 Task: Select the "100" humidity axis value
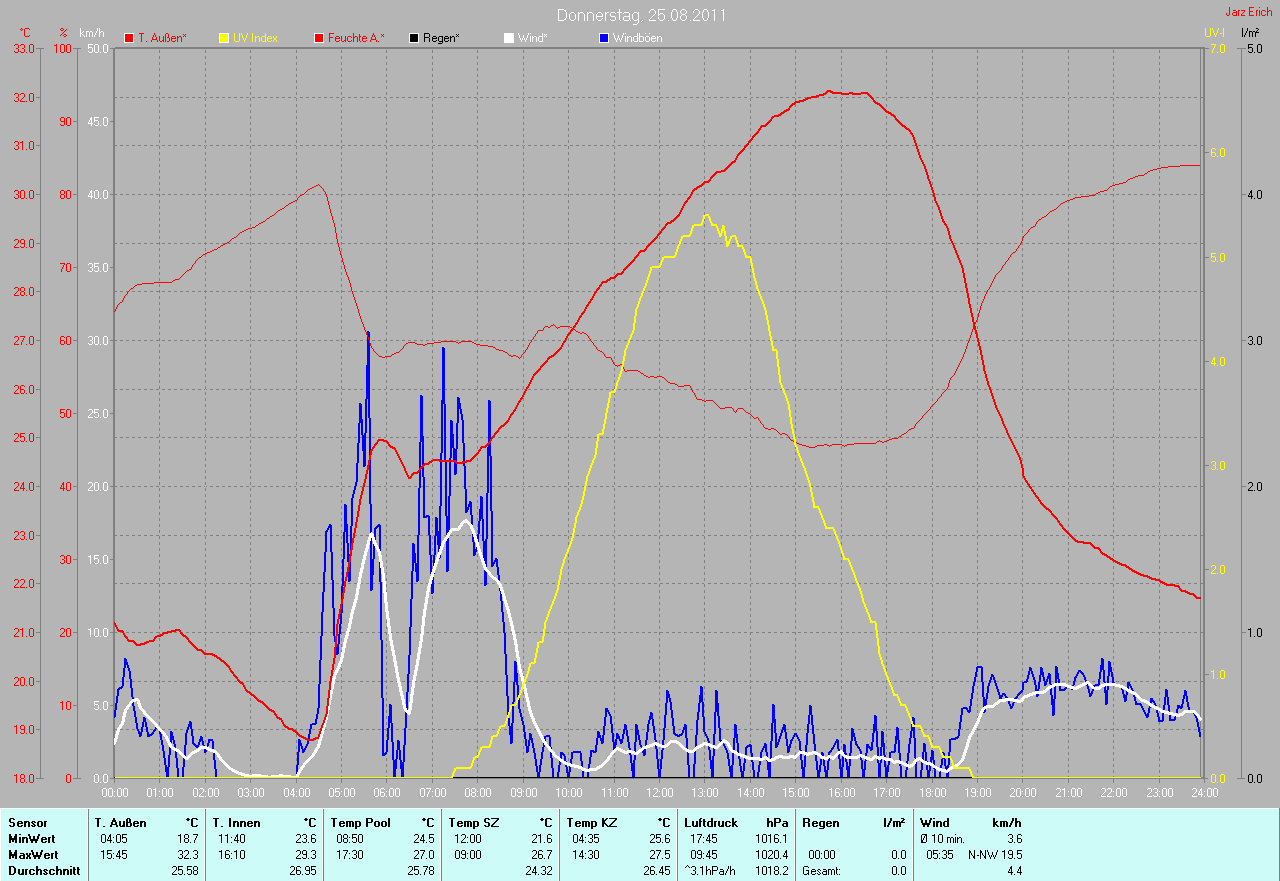pos(64,48)
